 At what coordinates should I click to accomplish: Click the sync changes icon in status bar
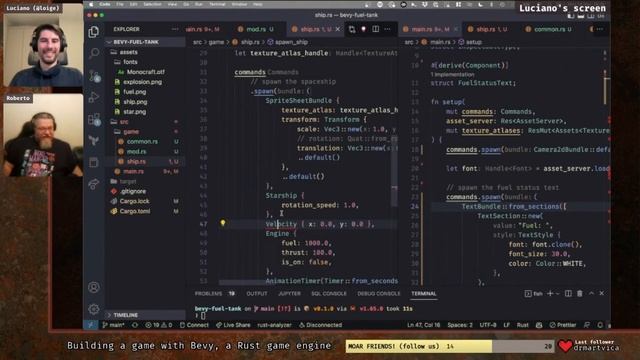pos(135,325)
